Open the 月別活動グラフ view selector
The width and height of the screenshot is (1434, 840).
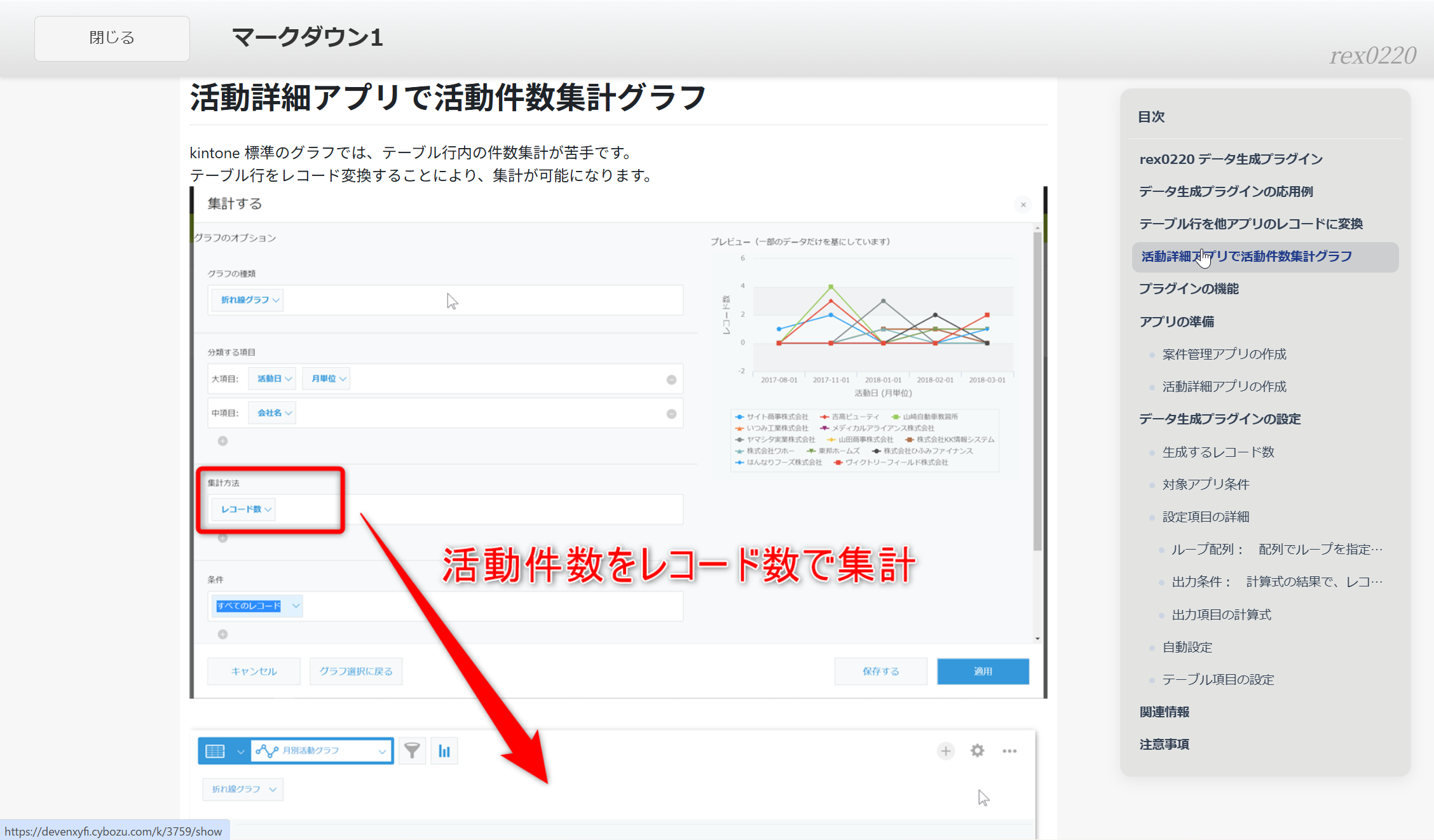click(321, 751)
